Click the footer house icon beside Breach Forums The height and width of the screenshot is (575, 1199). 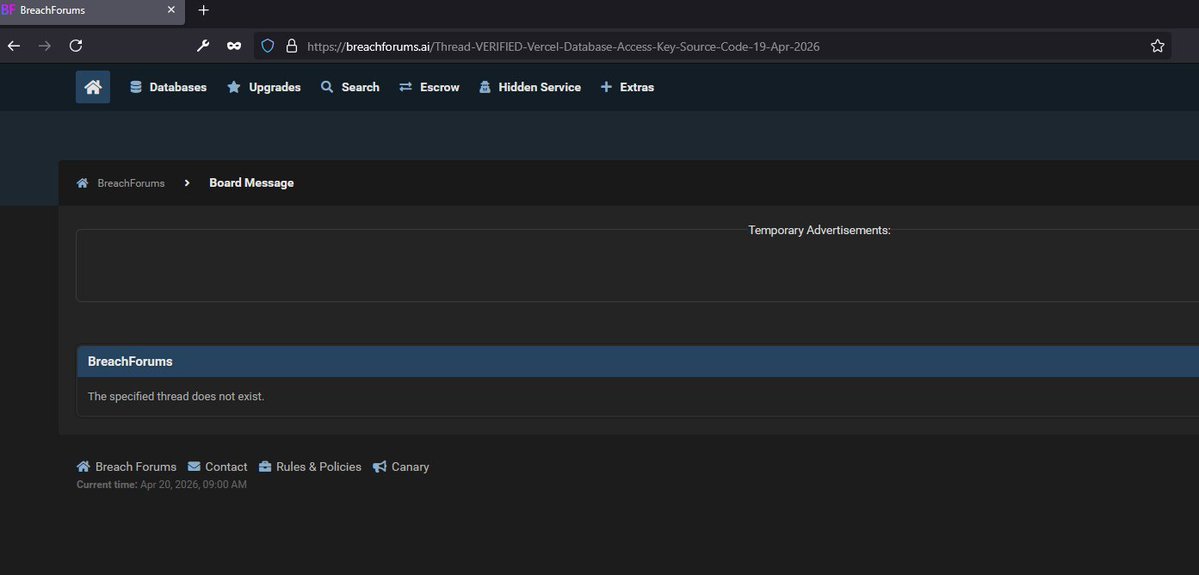click(x=83, y=466)
